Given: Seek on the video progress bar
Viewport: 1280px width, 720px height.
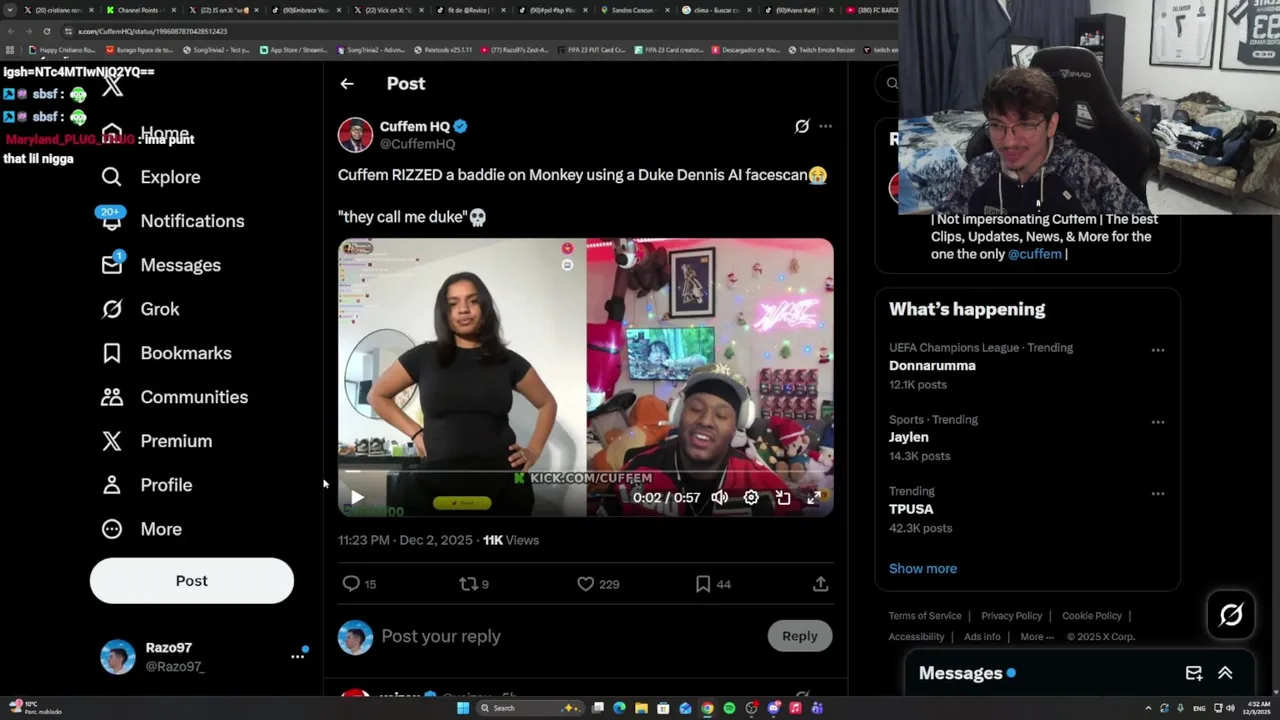Looking at the screenshot, I should pyautogui.click(x=585, y=472).
